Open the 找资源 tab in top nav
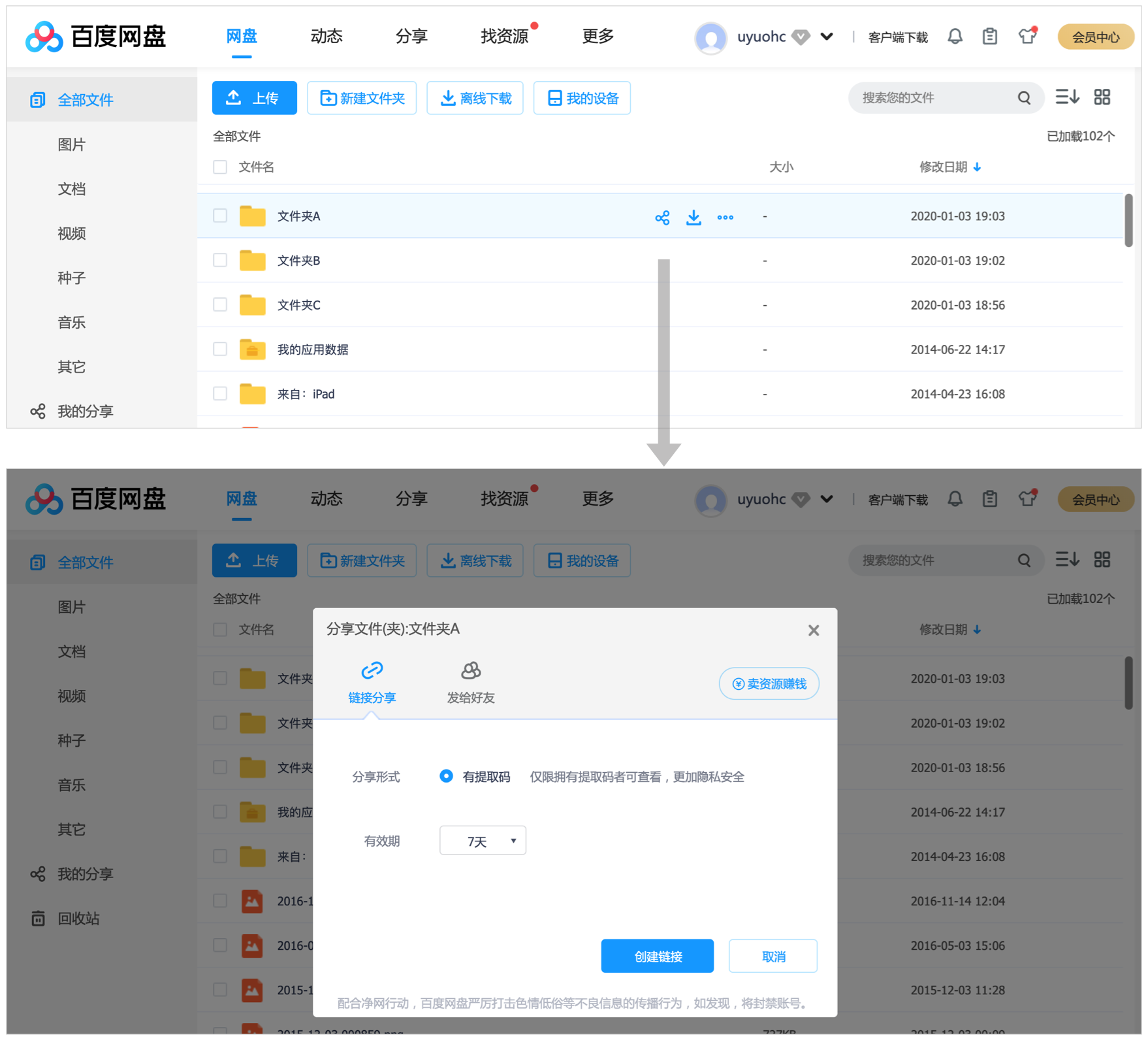 (x=505, y=37)
